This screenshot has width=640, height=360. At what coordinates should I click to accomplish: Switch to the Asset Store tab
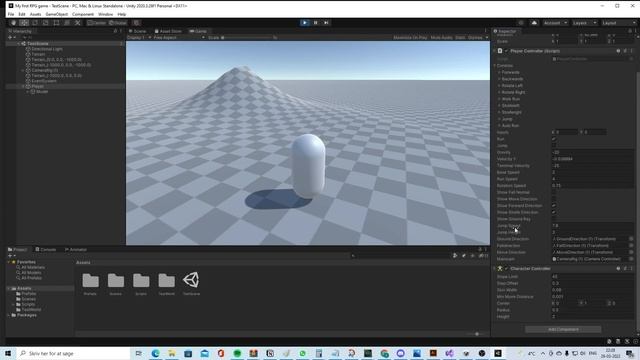[168, 31]
